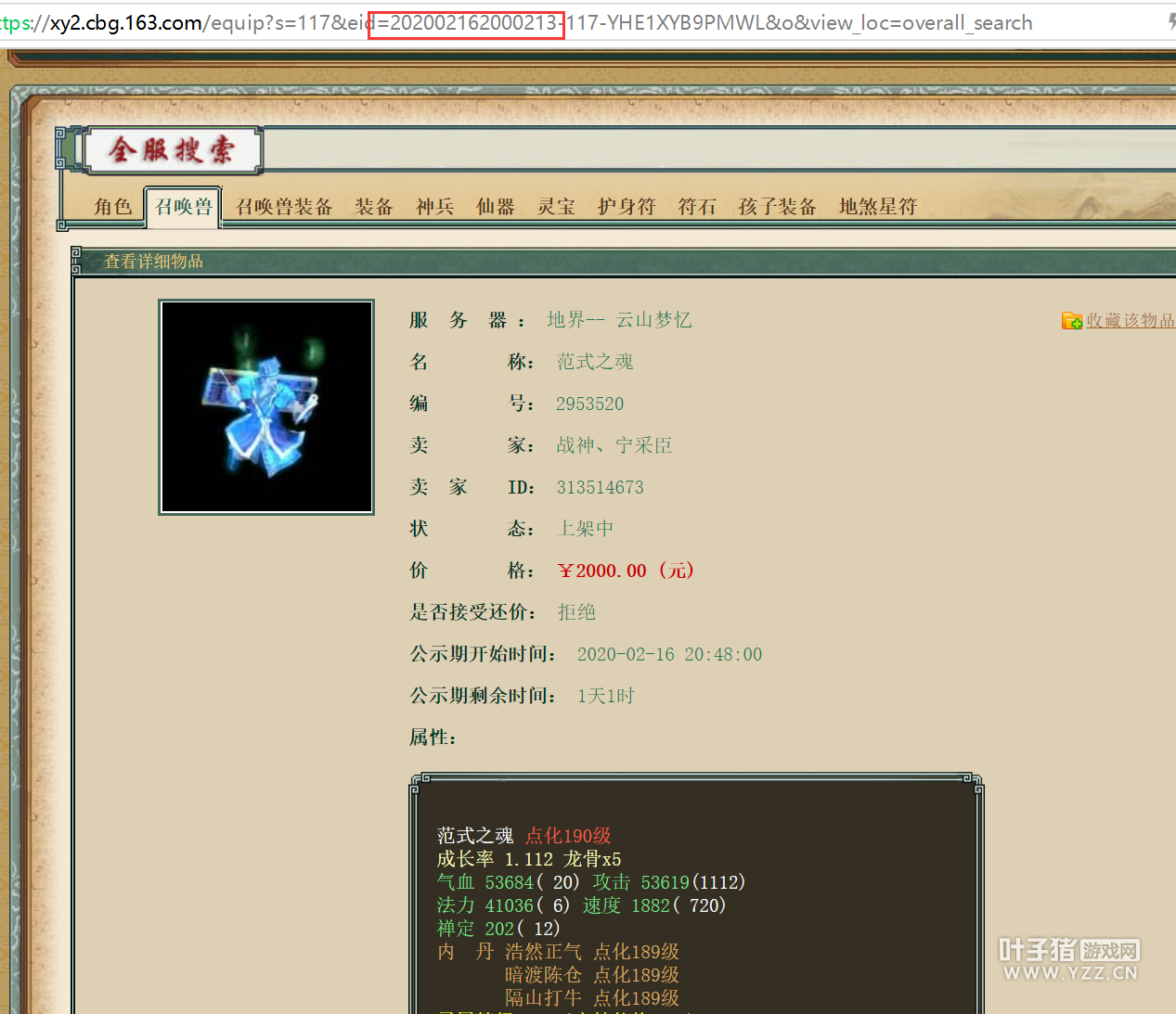Click the 符石 tab
Viewport: 1176px width, 1014px height.
[696, 207]
